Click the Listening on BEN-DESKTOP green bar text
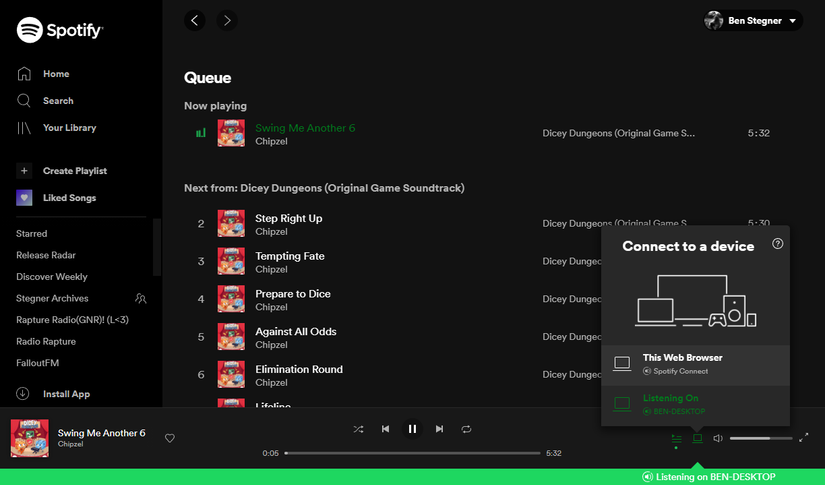Image resolution: width=825 pixels, height=485 pixels. [716, 477]
